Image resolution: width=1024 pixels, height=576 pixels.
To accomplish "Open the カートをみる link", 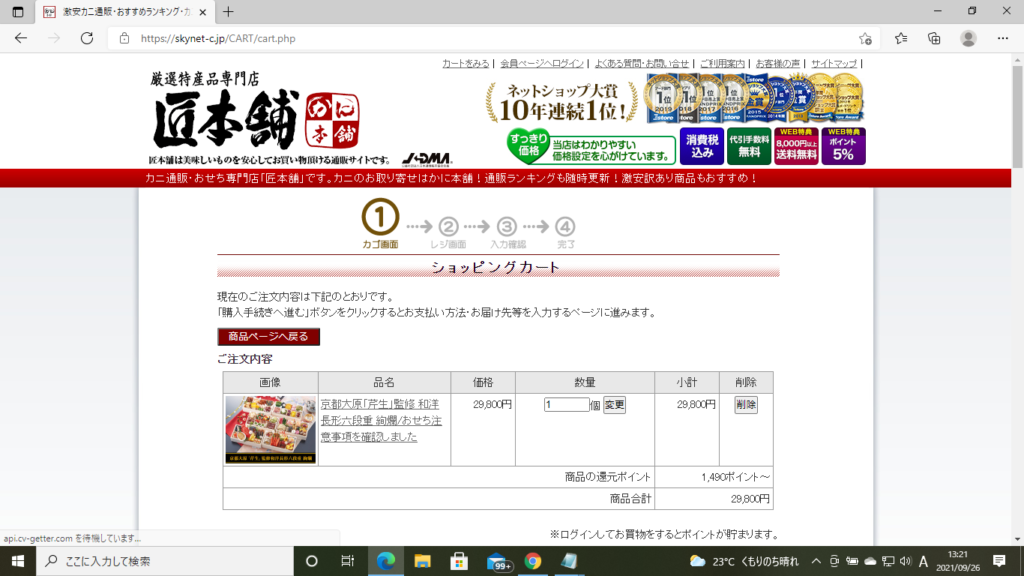I will pyautogui.click(x=466, y=63).
